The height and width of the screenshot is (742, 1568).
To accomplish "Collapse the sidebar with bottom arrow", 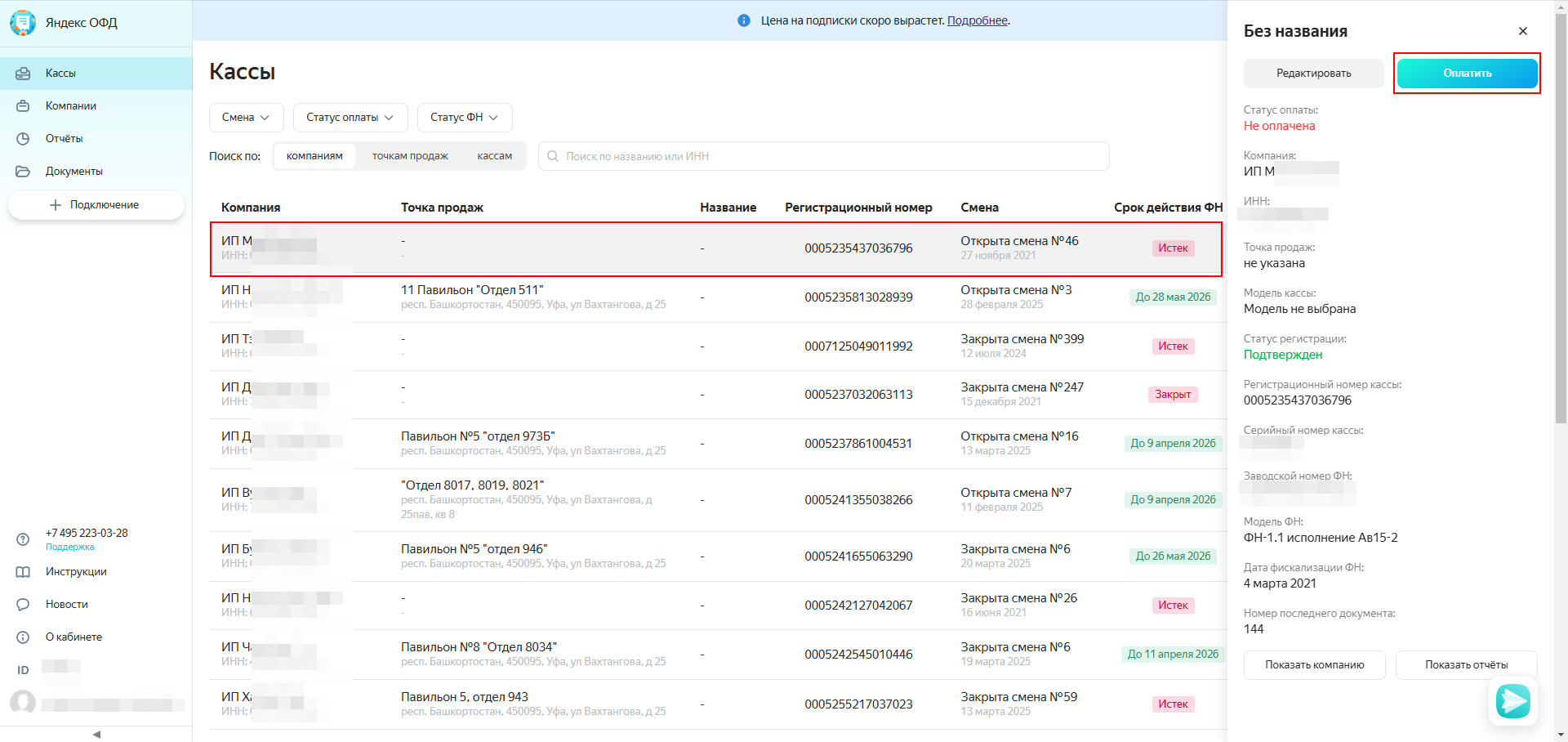I will pyautogui.click(x=96, y=734).
